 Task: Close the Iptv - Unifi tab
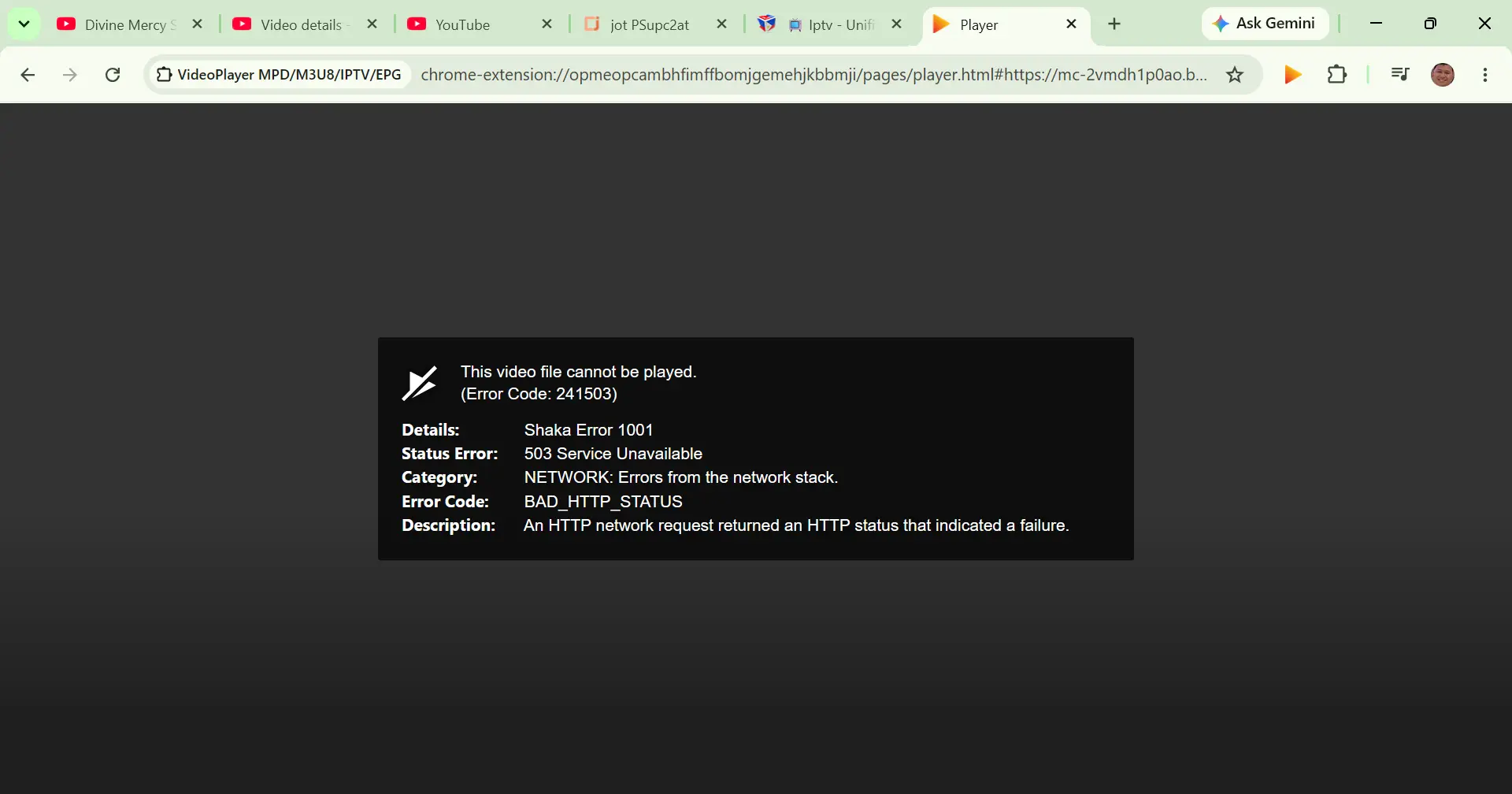click(897, 24)
